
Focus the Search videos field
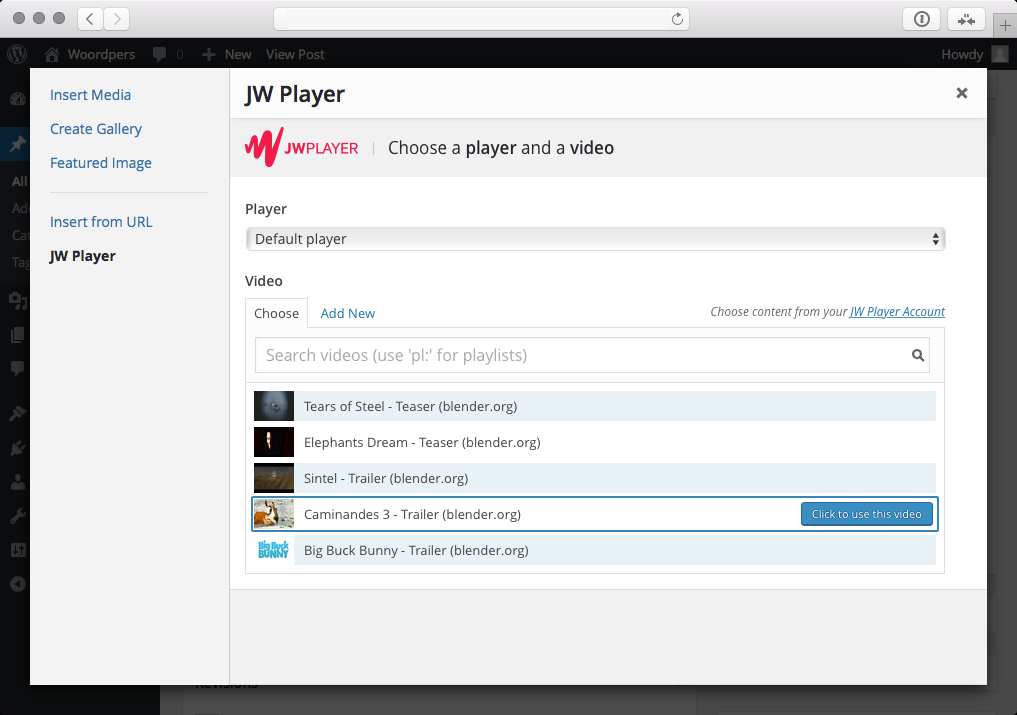pos(592,355)
